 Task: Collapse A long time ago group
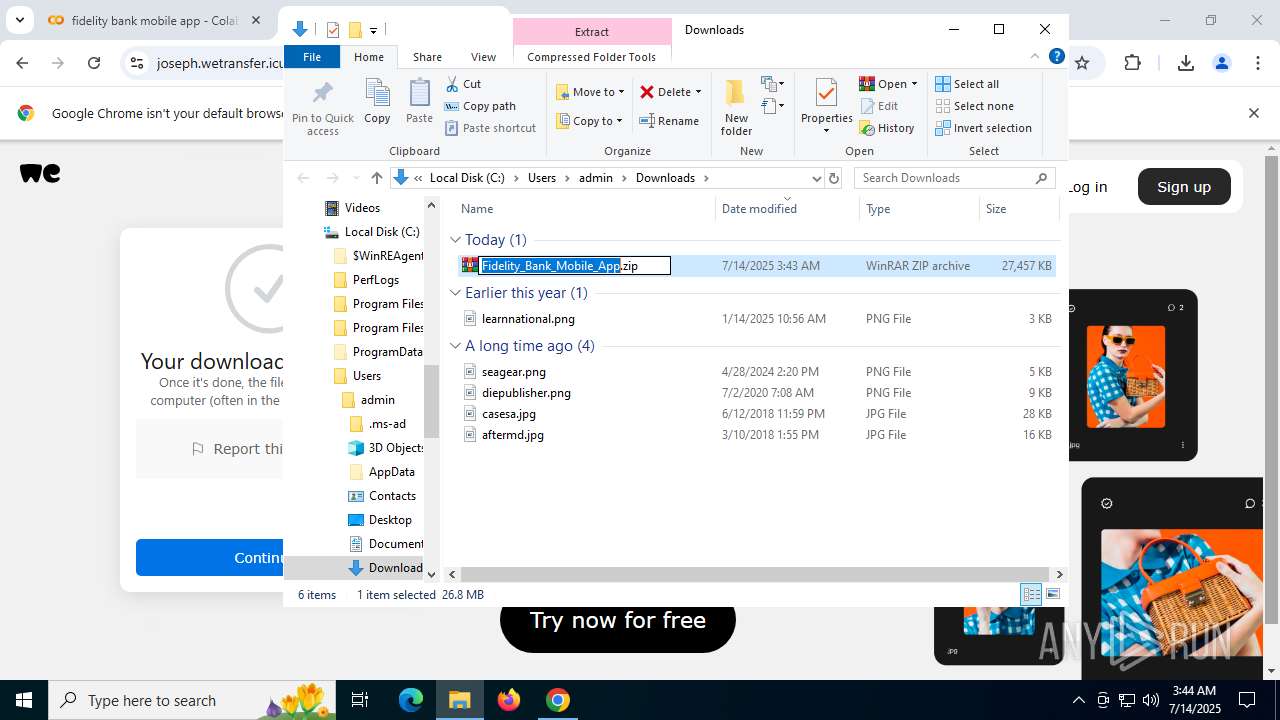point(455,346)
